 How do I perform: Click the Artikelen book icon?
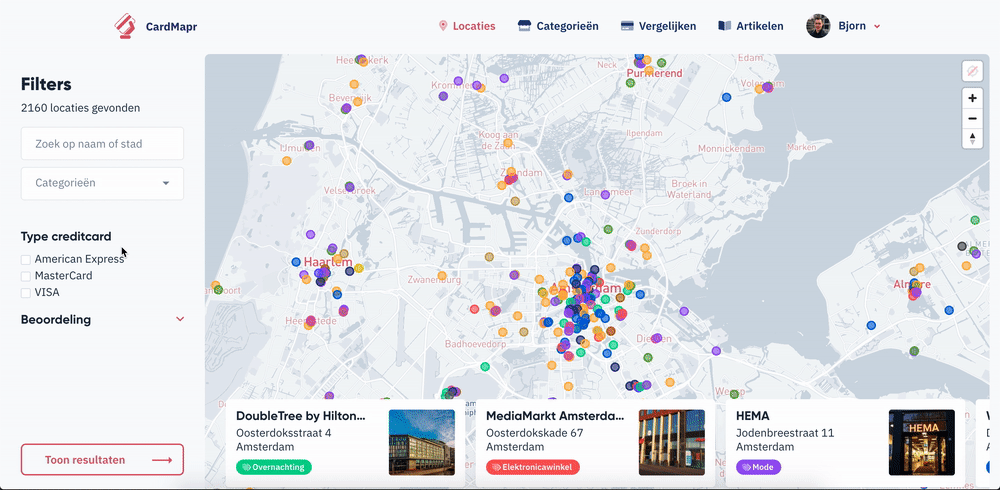point(724,26)
